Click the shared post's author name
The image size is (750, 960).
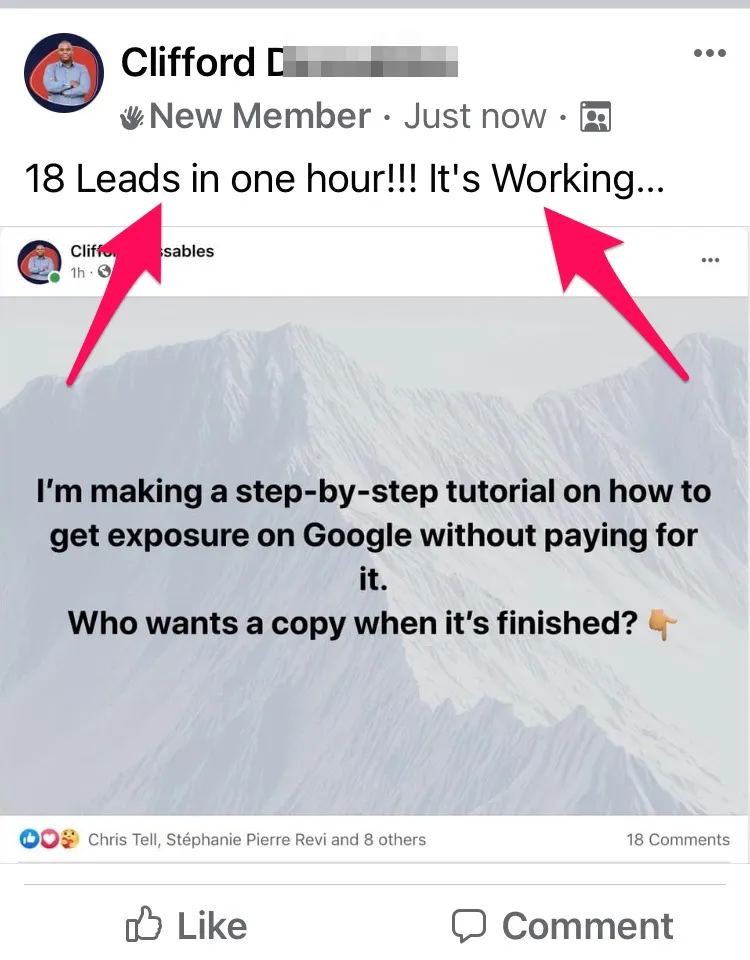[142, 251]
